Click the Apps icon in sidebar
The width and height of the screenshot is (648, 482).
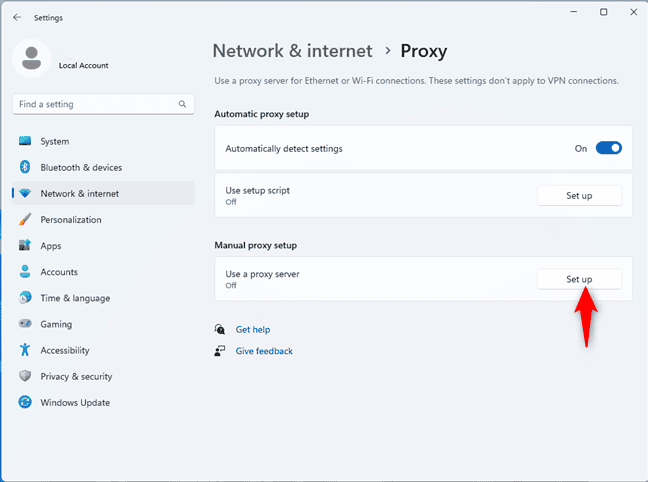(x=25, y=245)
